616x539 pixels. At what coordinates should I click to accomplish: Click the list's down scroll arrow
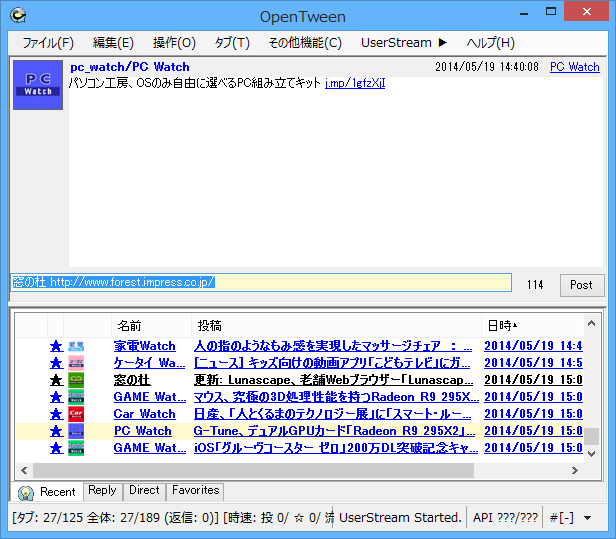pos(591,453)
